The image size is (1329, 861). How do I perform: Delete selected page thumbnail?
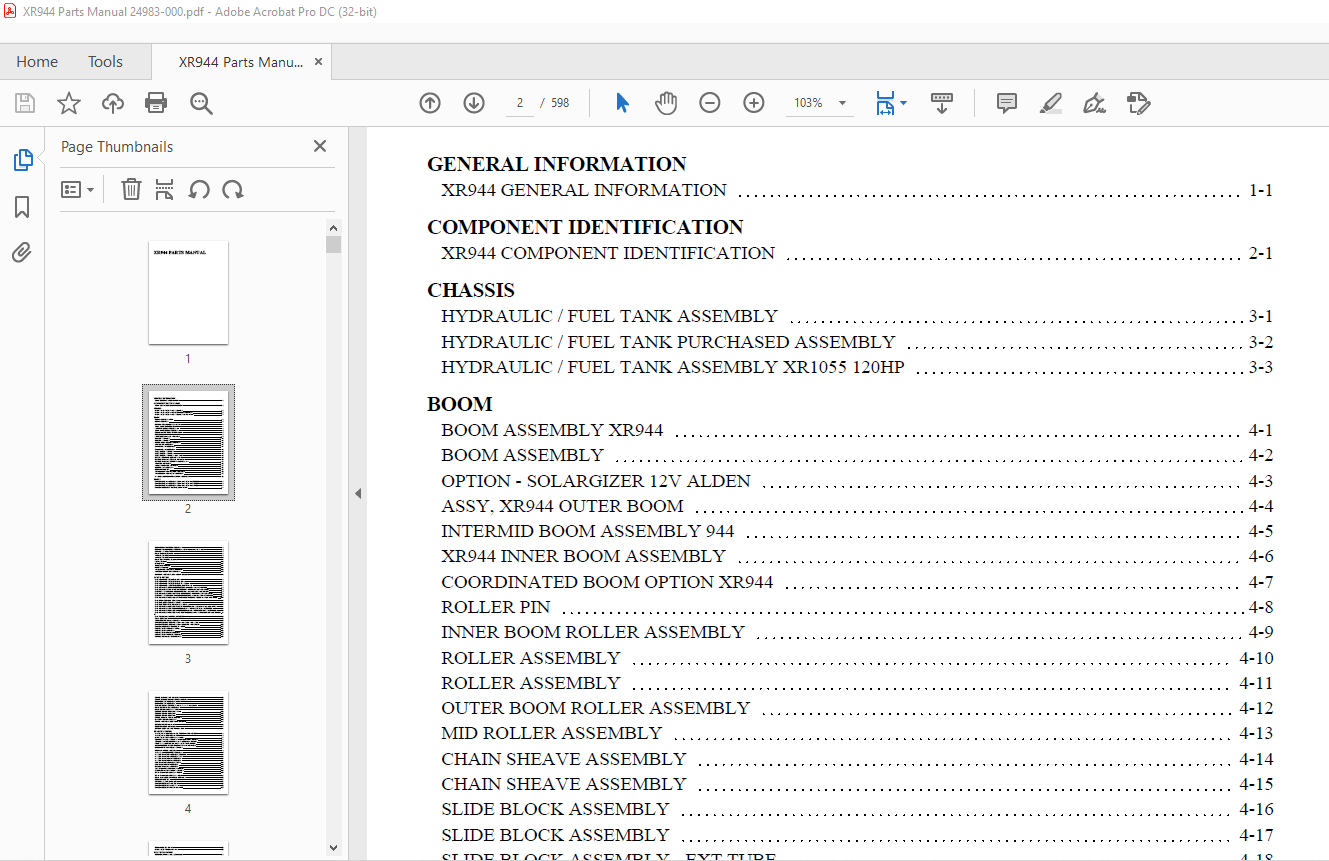pyautogui.click(x=131, y=189)
